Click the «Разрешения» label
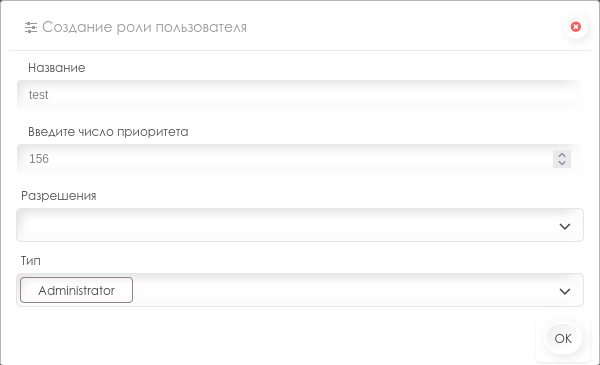Viewport: 600px width, 365px height. coord(59,196)
